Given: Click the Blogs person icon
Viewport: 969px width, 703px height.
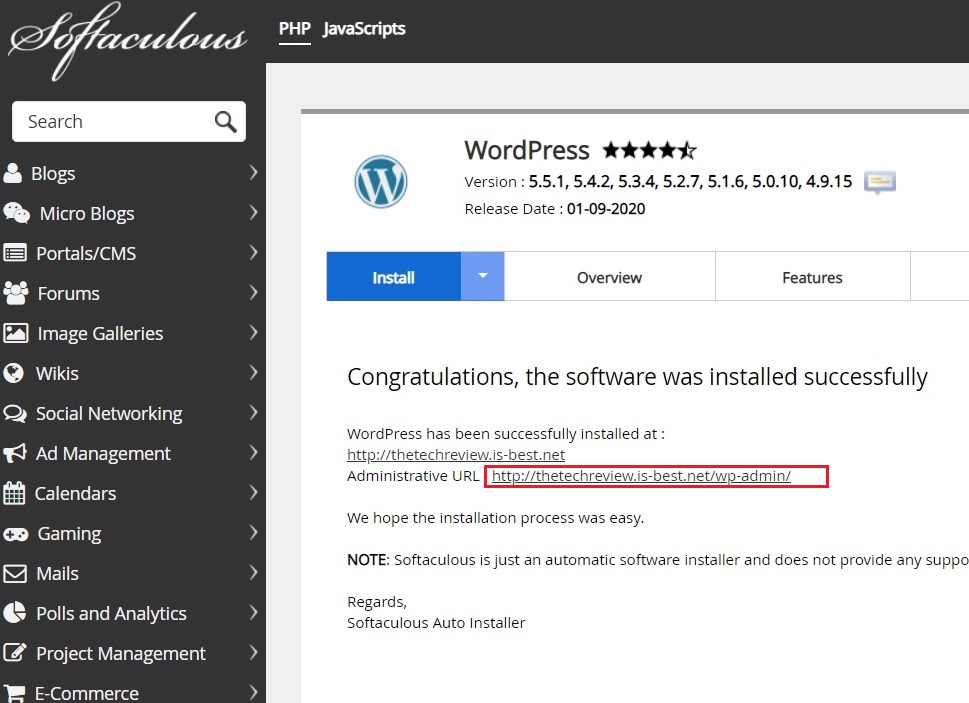Looking at the screenshot, I should coord(12,173).
